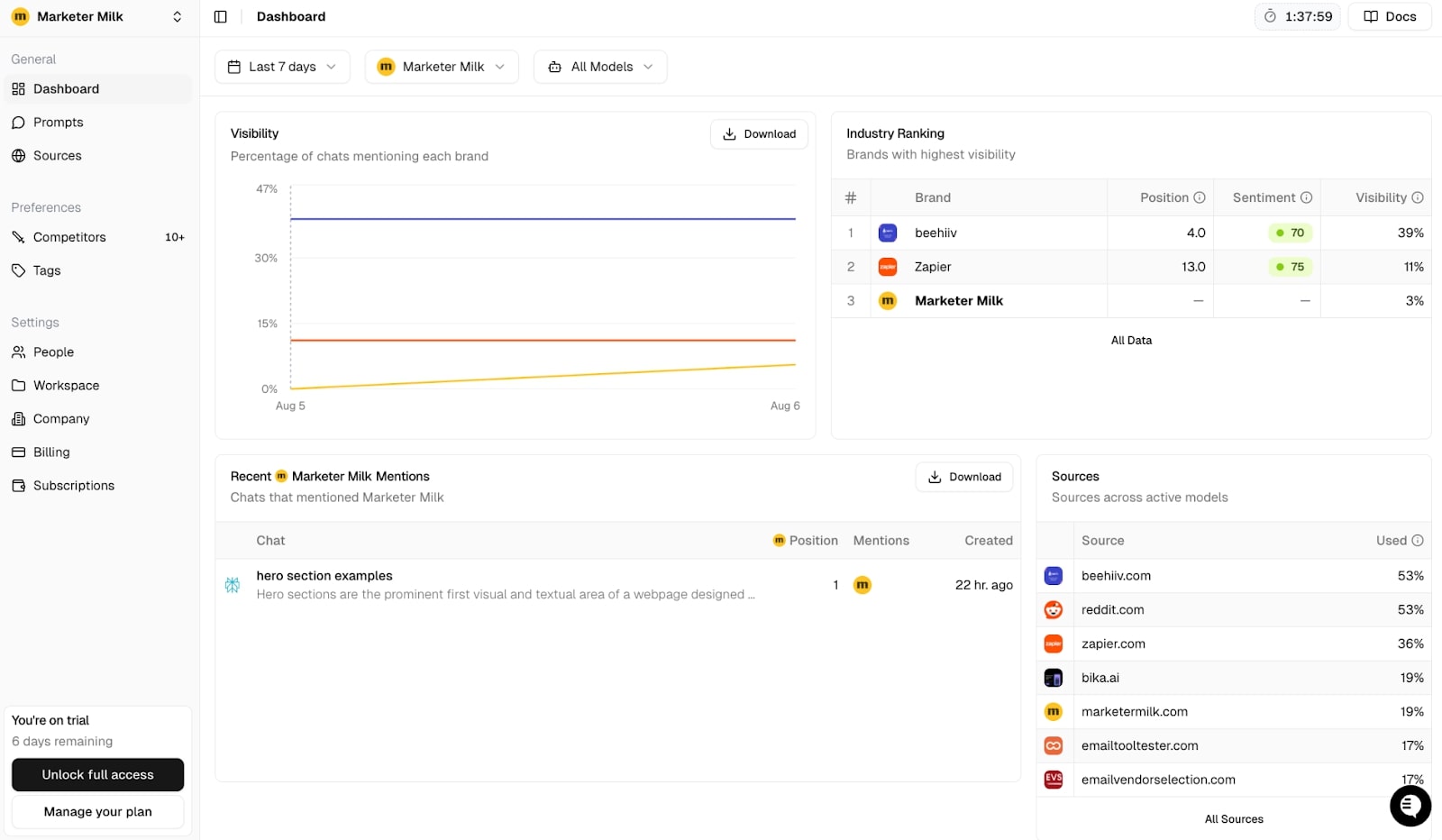Click the Unlock full access button

tap(97, 774)
